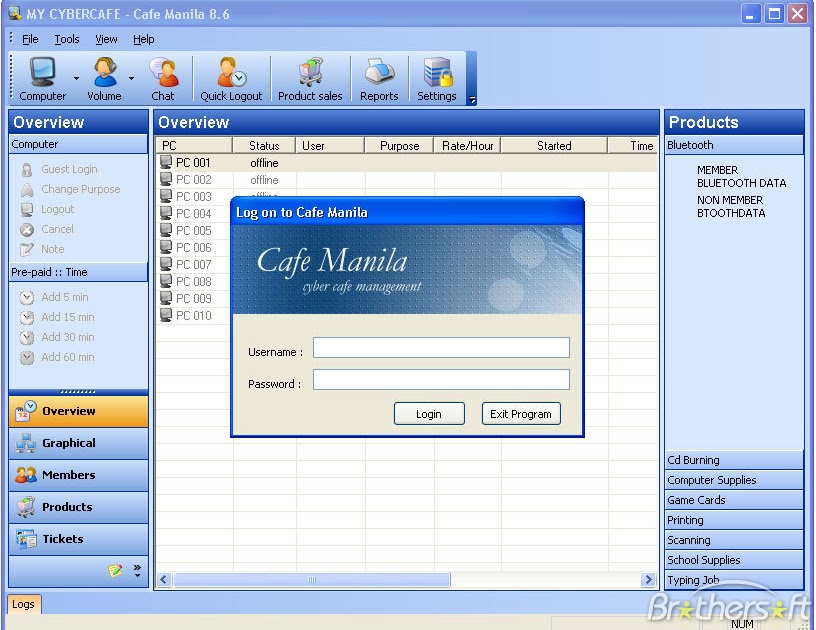Open Product sales from the toolbar
This screenshot has width=816, height=630.
(310, 77)
